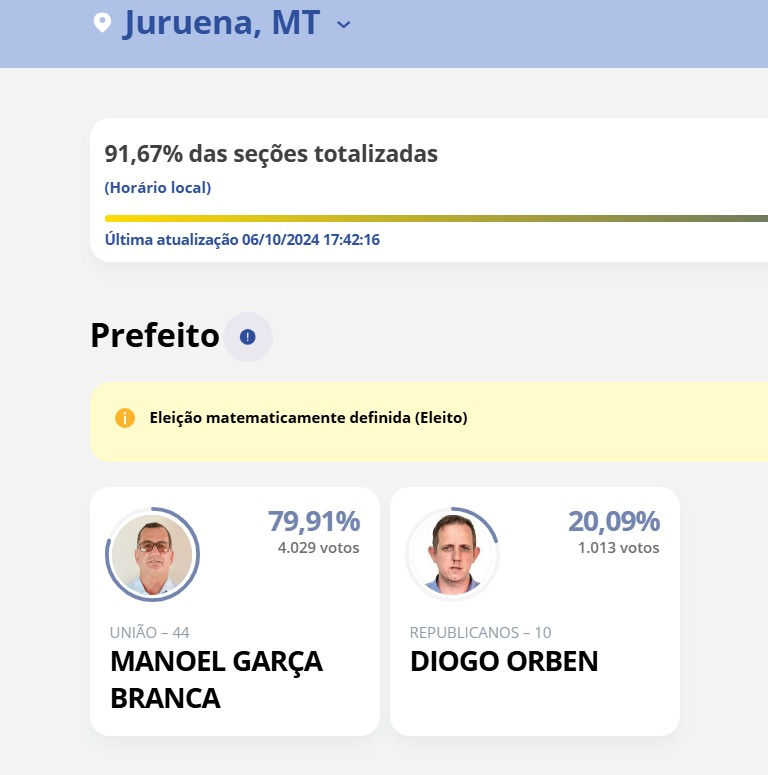Select Diogo Orben's candidate photo

click(x=452, y=555)
